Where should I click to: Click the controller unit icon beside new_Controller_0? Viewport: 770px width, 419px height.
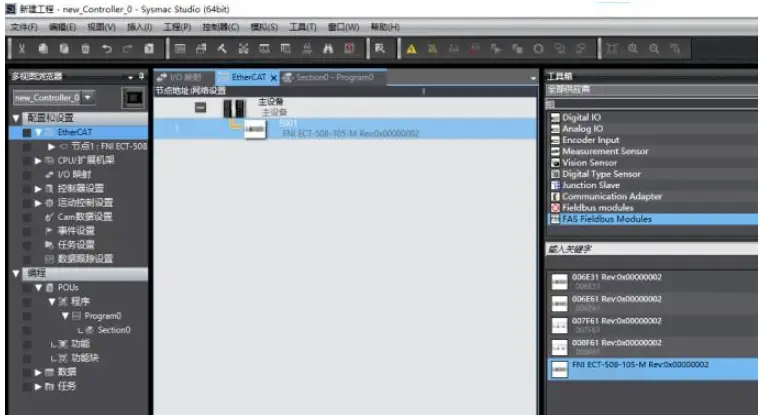point(133,98)
